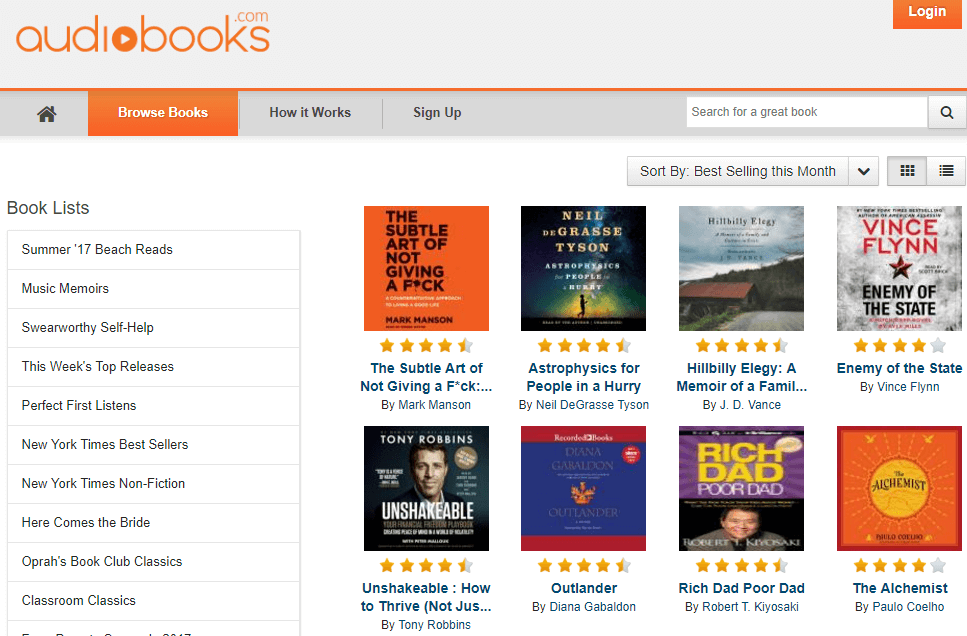
Task: Click title The Subtle Art of Not Giving
Action: [426, 378]
